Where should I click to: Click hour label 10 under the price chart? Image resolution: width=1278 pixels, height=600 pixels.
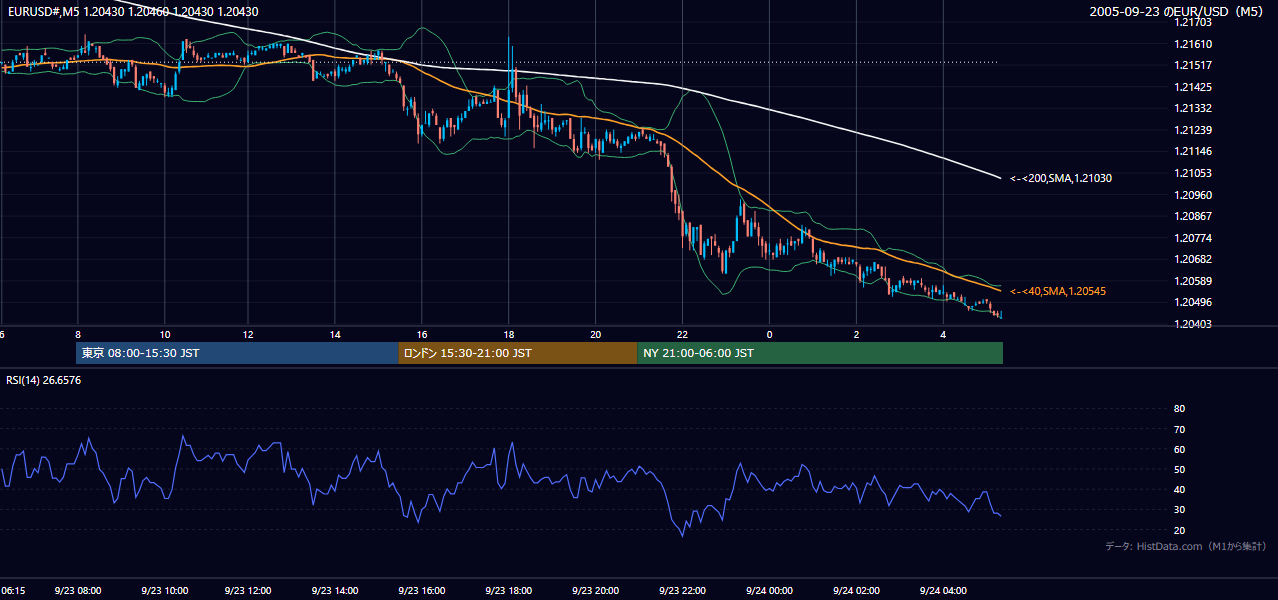(x=164, y=334)
